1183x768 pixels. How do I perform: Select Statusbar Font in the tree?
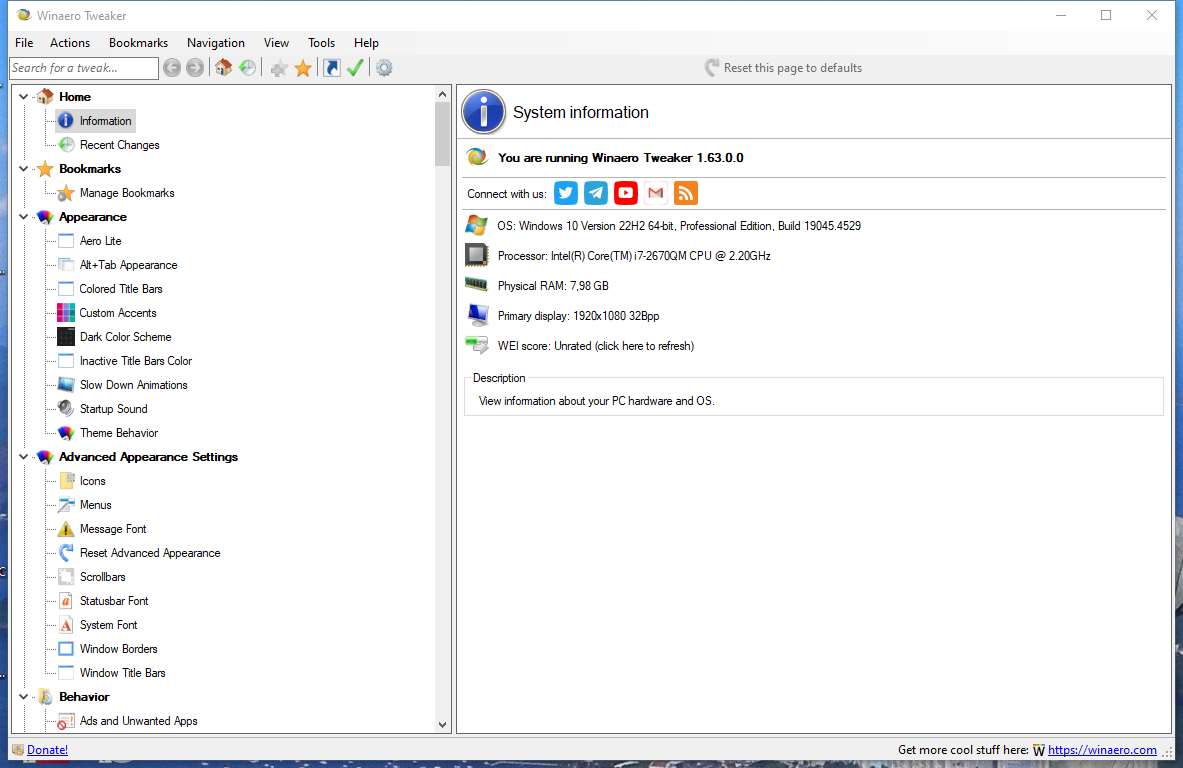(114, 601)
